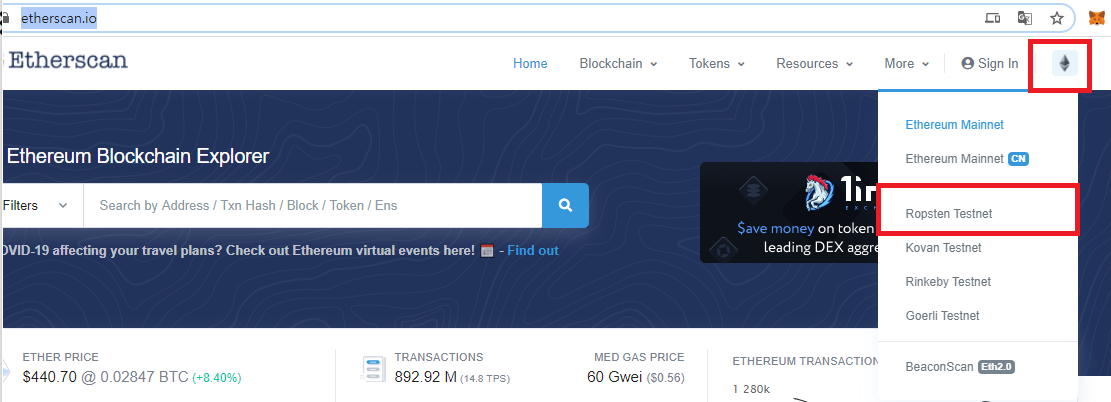The width and height of the screenshot is (1111, 402).
Task: Click the 0.02847 BTC value
Action: pos(145,377)
